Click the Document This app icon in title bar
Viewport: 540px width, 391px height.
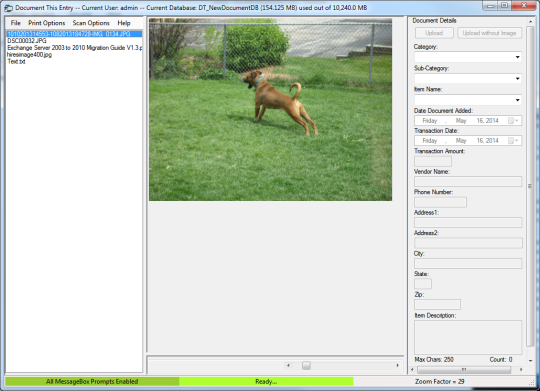[x=8, y=8]
